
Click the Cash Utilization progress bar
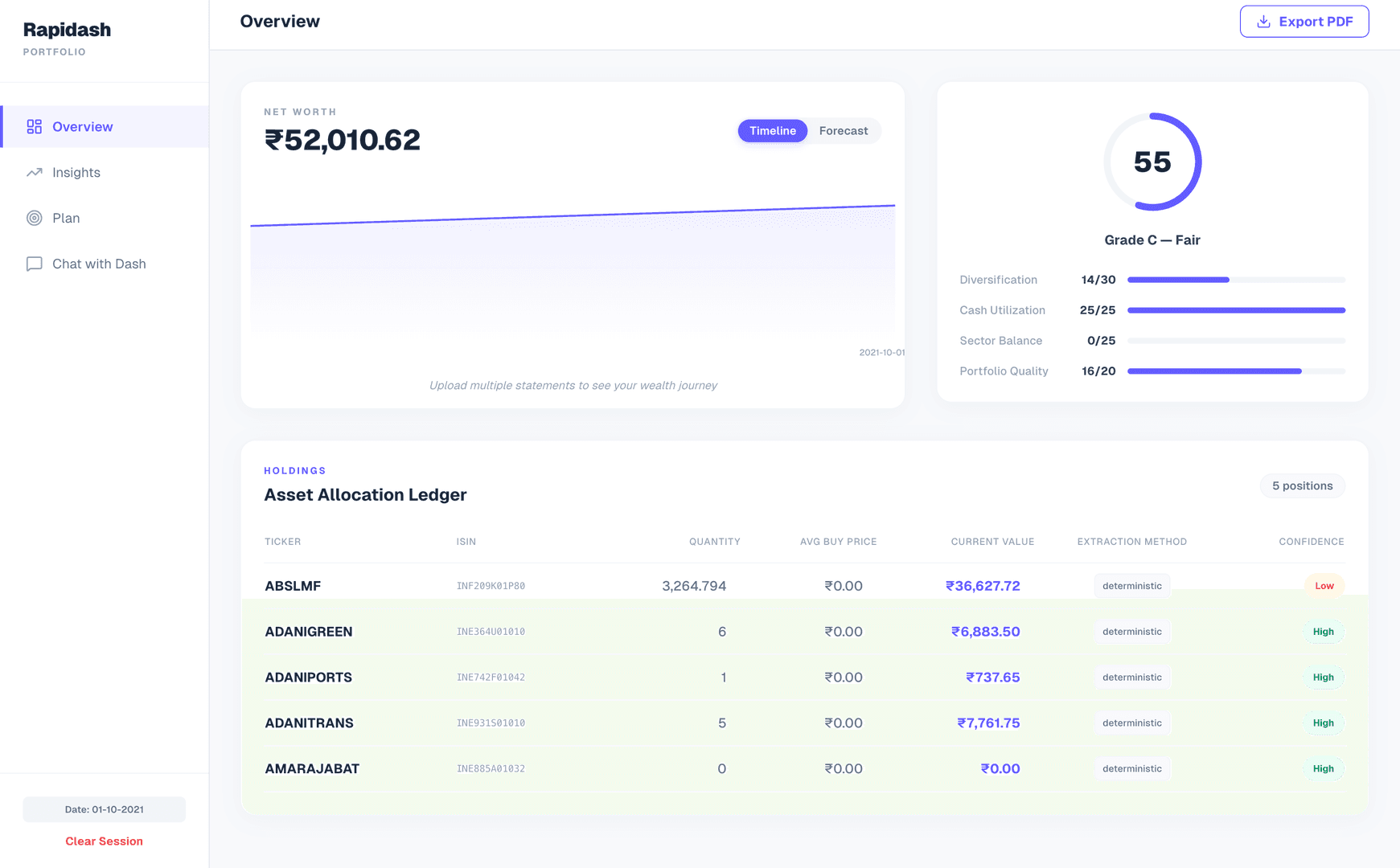1236,310
